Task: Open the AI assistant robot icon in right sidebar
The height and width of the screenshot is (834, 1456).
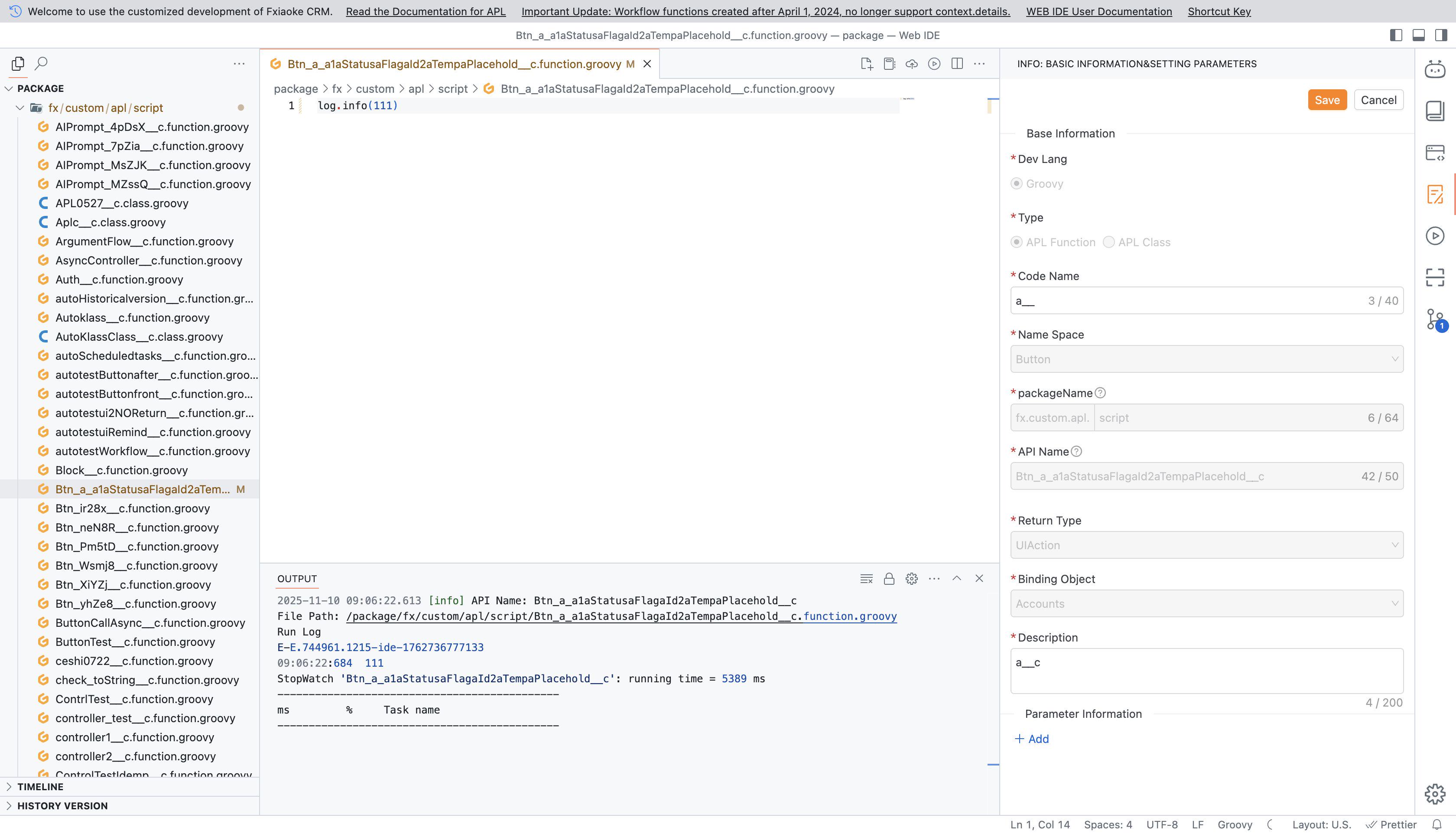Action: pos(1435,70)
